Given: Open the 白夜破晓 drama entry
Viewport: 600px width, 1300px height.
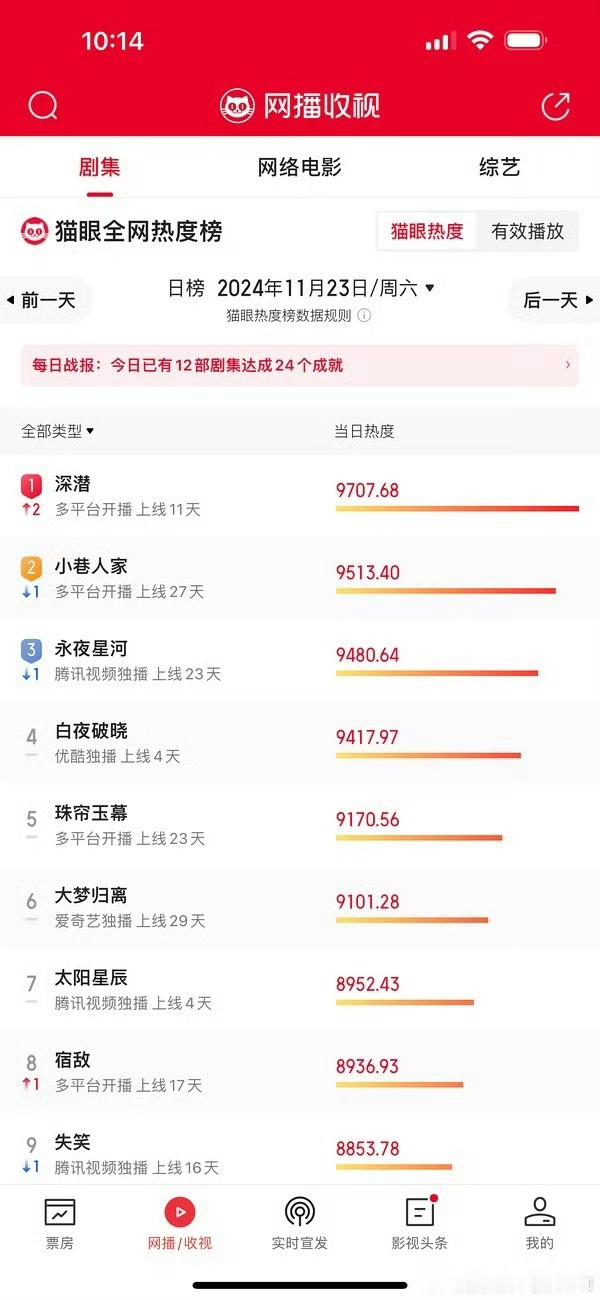Looking at the screenshot, I should pyautogui.click(x=300, y=743).
